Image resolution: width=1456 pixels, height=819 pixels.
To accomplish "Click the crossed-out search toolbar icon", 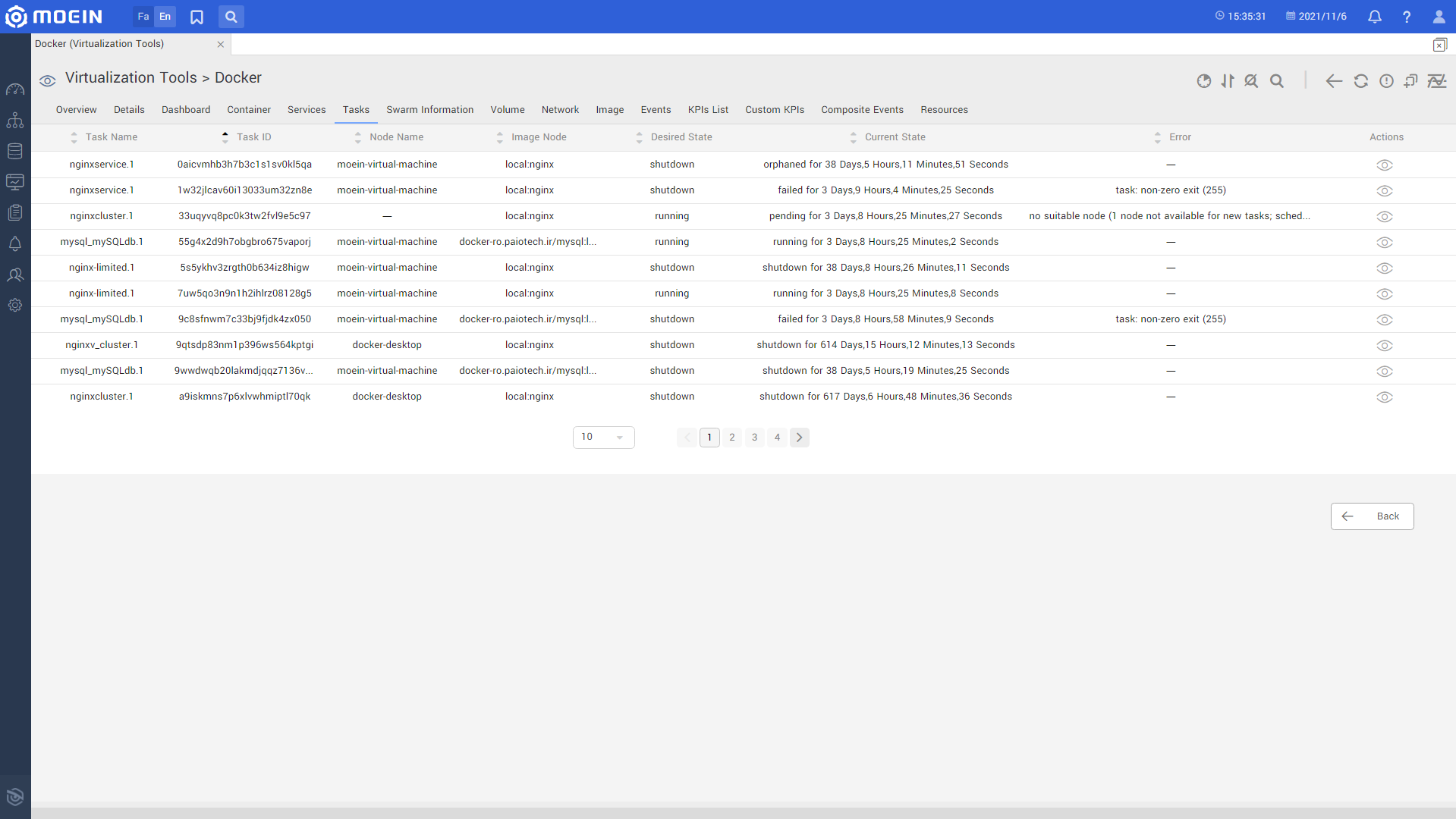I will (x=1252, y=81).
